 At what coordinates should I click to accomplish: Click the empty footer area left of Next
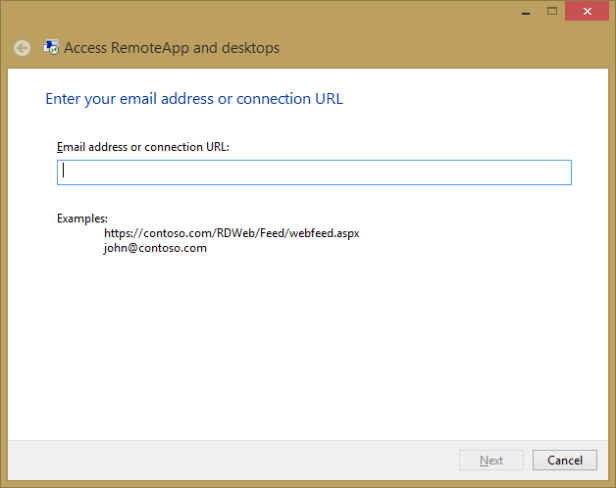tap(230, 460)
